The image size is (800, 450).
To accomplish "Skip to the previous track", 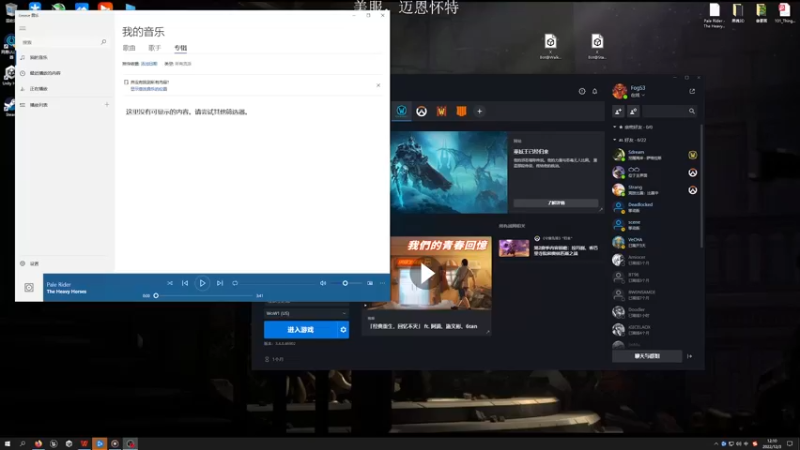I will tap(185, 283).
